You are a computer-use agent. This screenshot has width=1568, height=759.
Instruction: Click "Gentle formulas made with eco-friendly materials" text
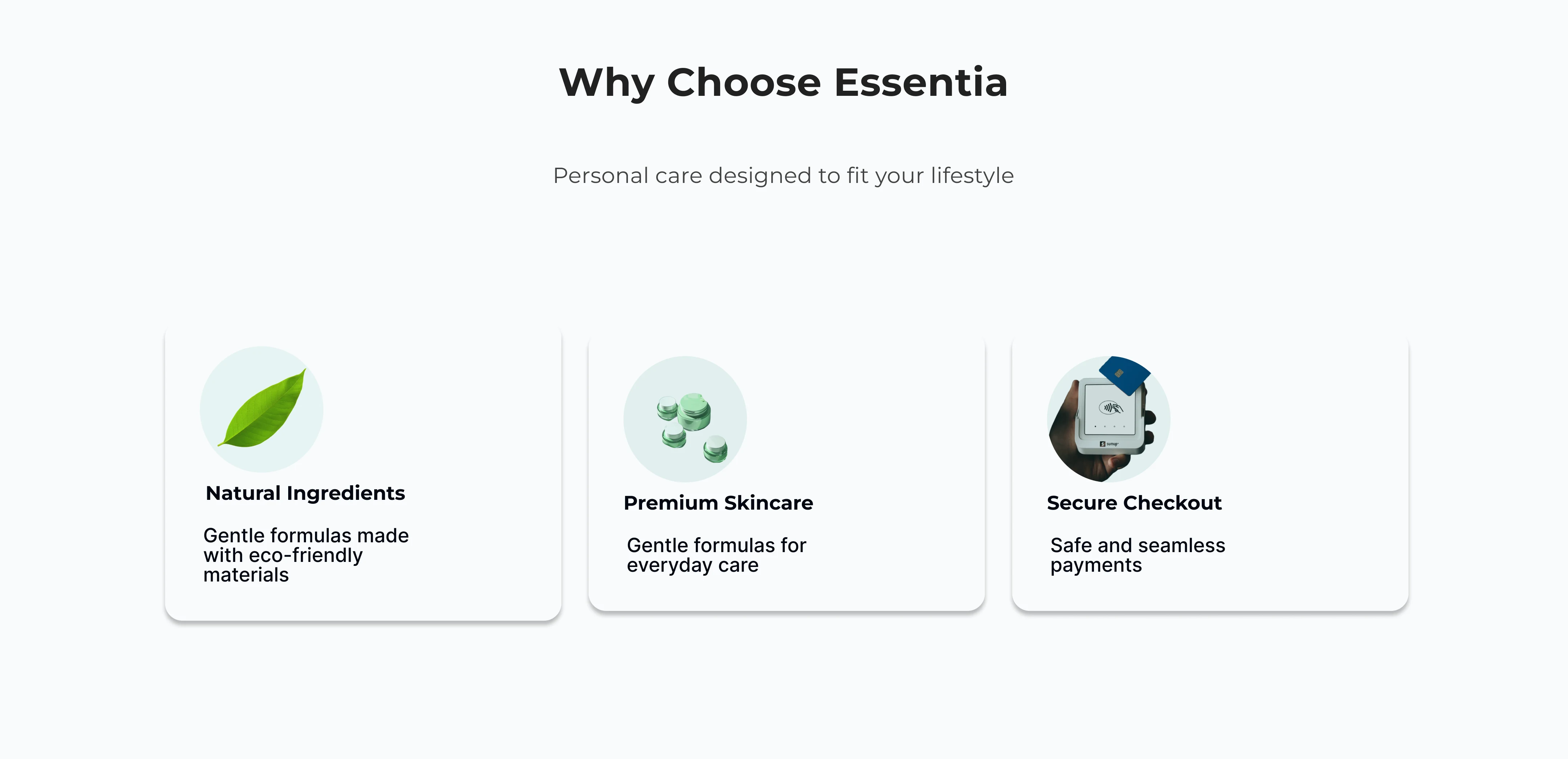point(306,555)
